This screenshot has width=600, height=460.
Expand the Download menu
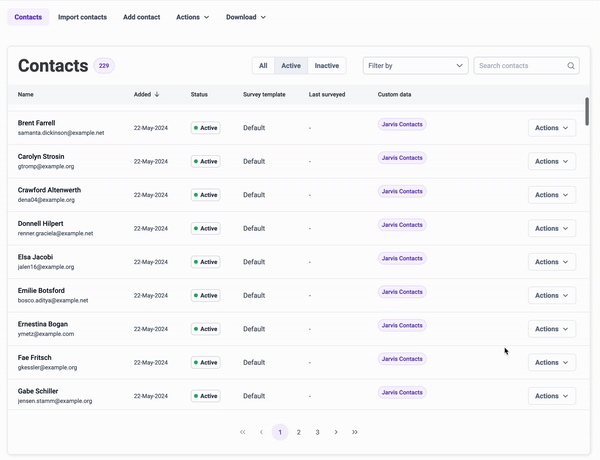246,17
